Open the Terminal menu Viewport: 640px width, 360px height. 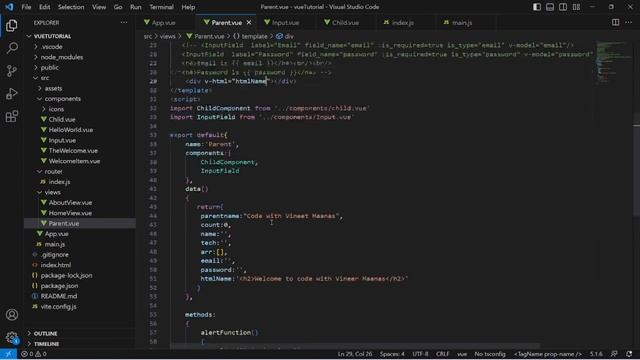coord(161,7)
